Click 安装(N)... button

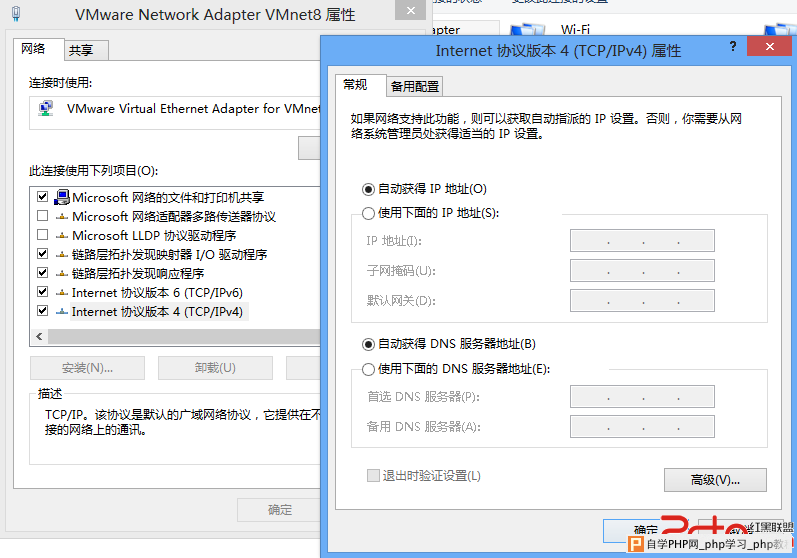pos(87,368)
